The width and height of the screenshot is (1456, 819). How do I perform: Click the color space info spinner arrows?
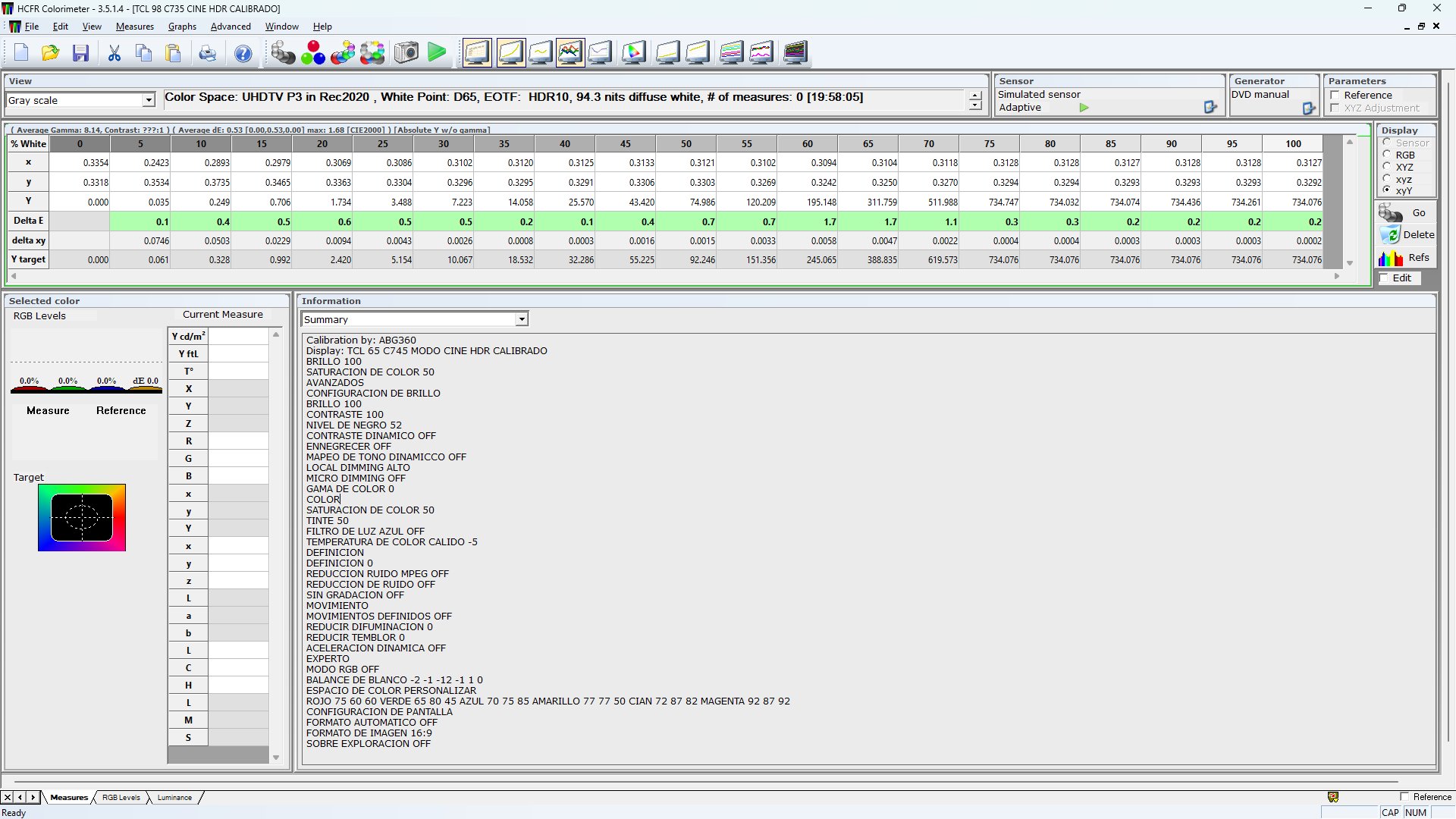(975, 100)
